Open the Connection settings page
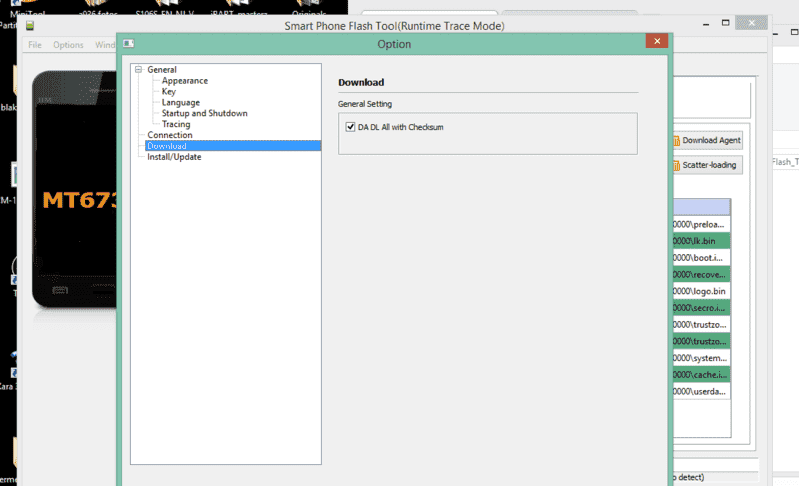This screenshot has height=486, width=799. 170,135
